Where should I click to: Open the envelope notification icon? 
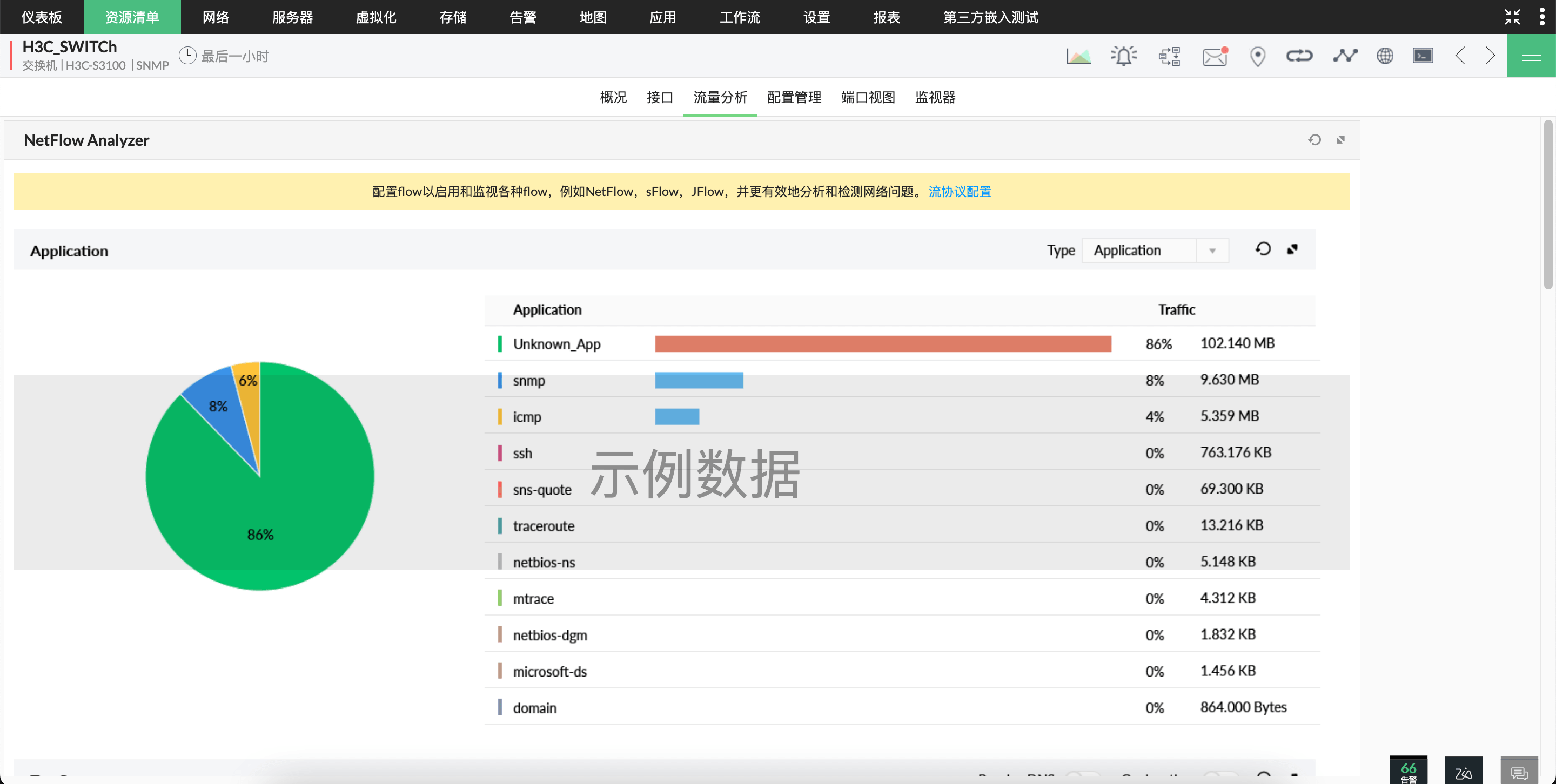point(1214,56)
